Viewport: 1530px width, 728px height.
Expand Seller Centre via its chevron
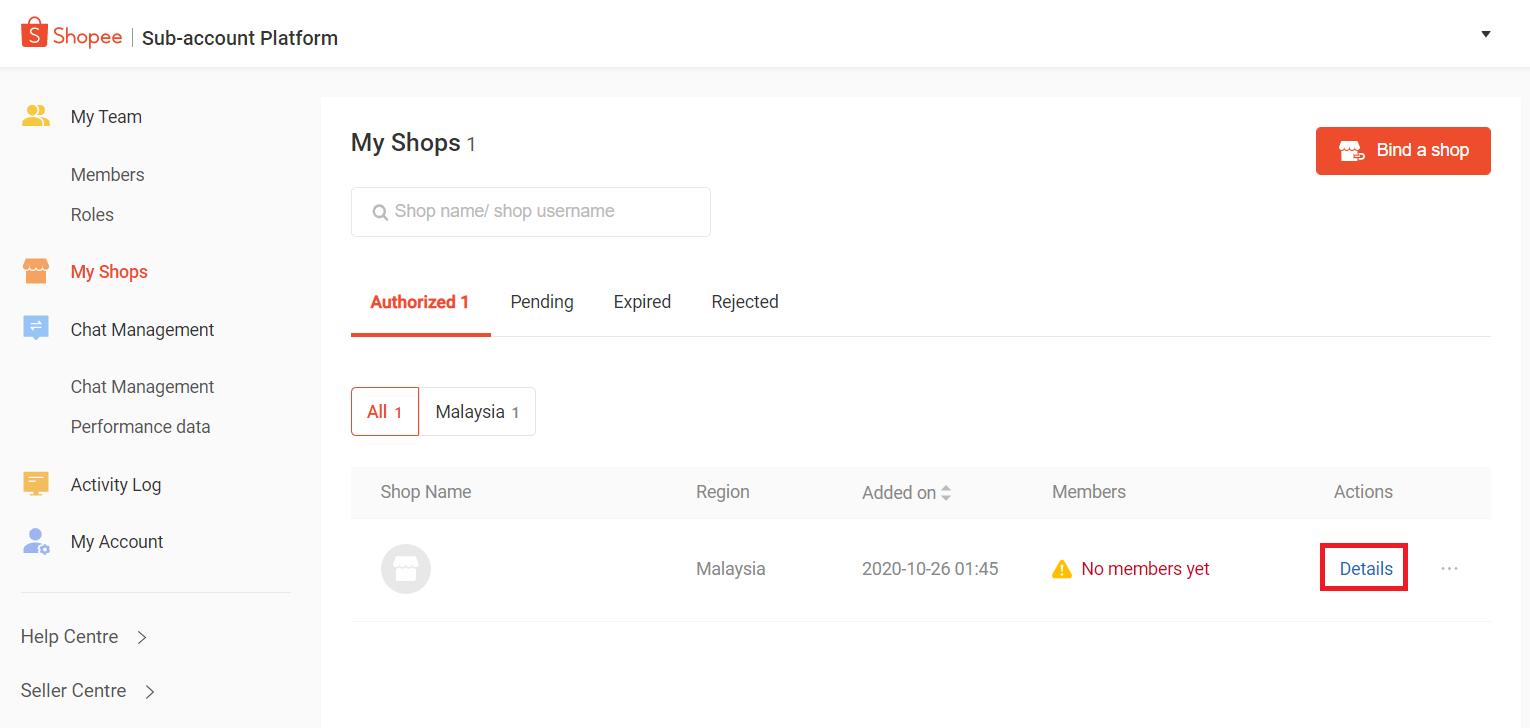click(x=150, y=690)
